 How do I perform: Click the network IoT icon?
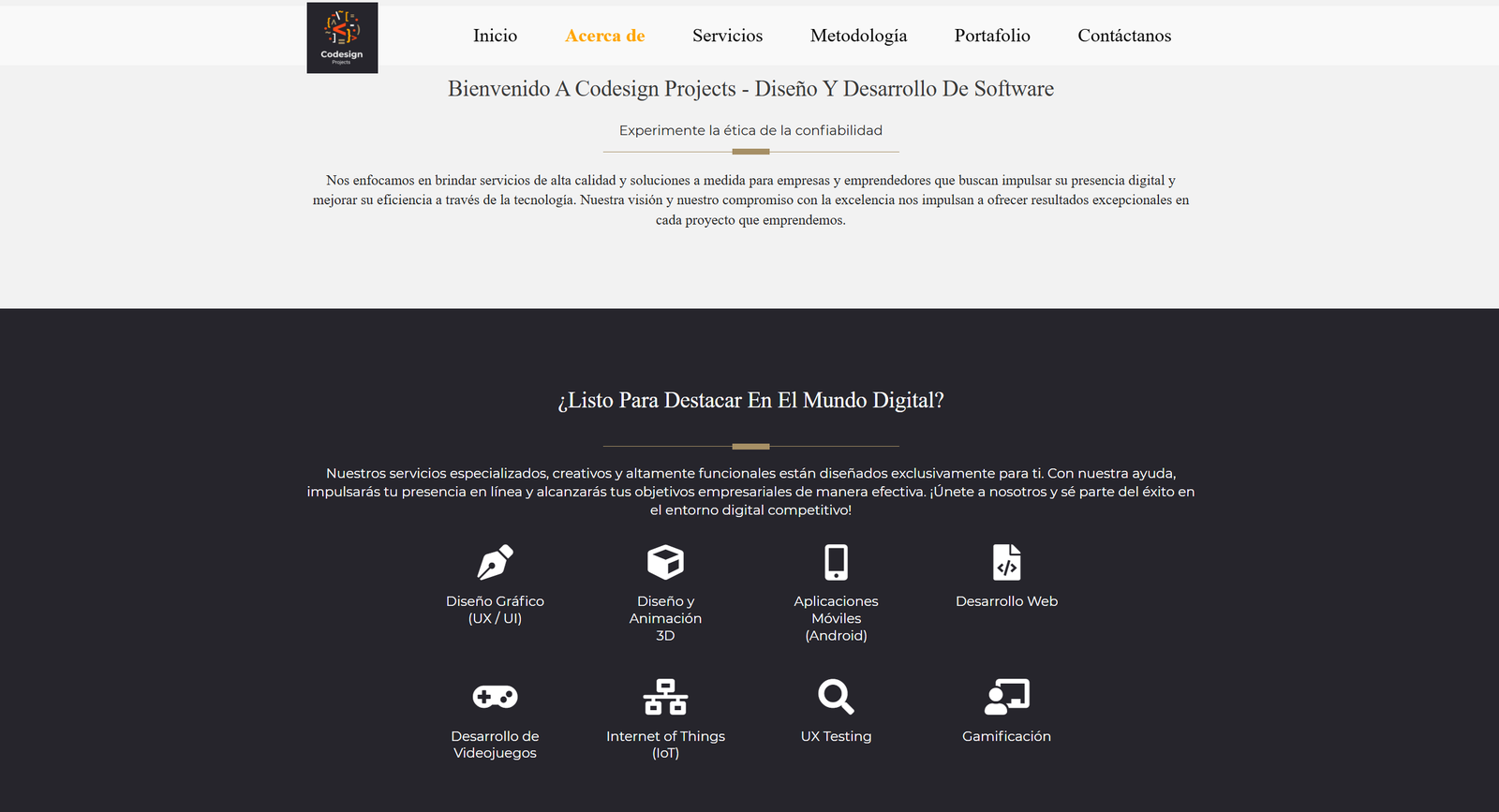pyautogui.click(x=666, y=697)
